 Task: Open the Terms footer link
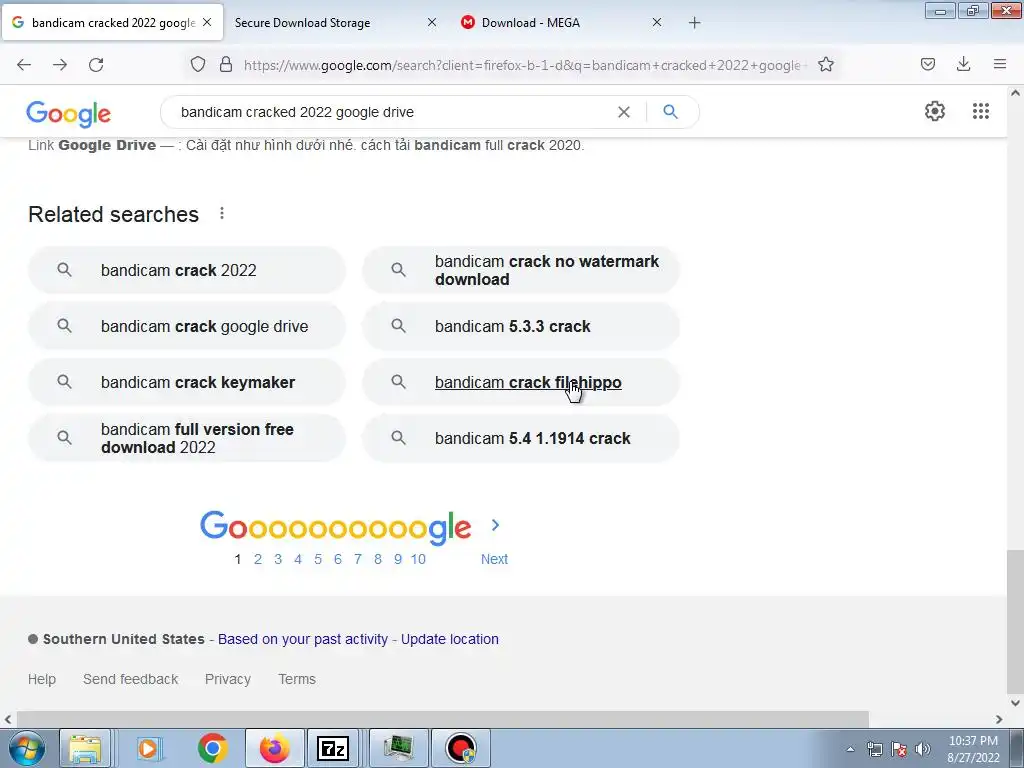click(297, 679)
